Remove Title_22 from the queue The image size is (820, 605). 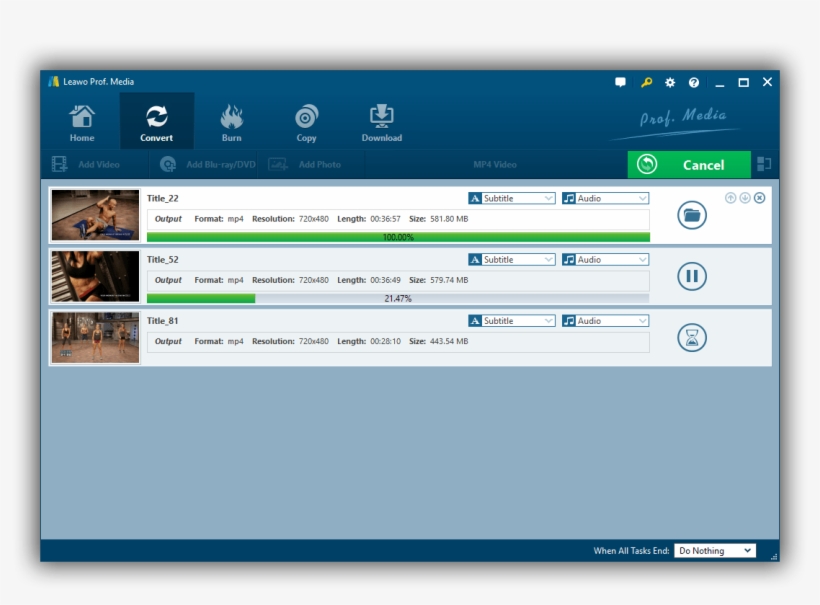761,195
